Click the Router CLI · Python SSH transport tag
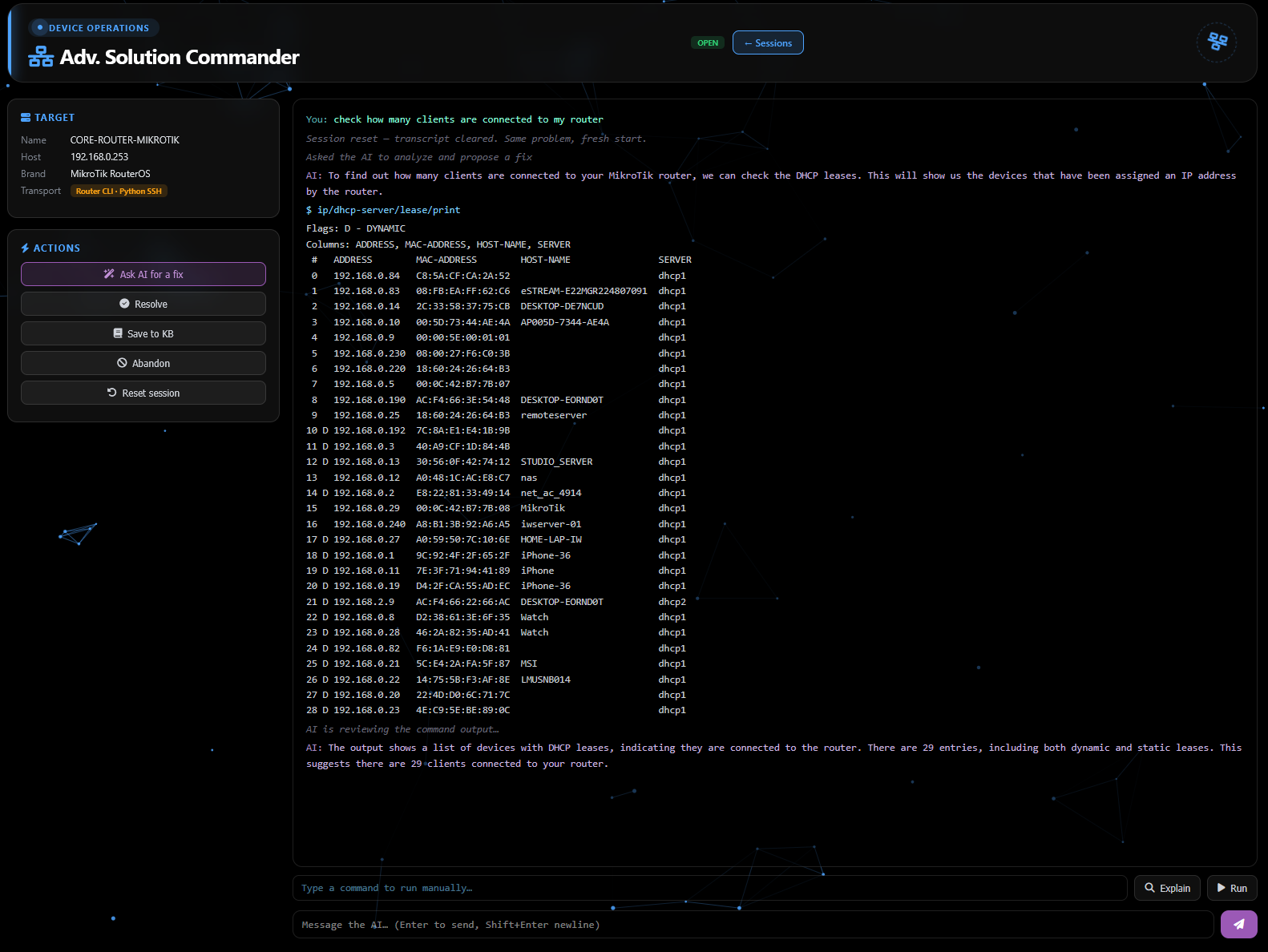 coord(119,191)
